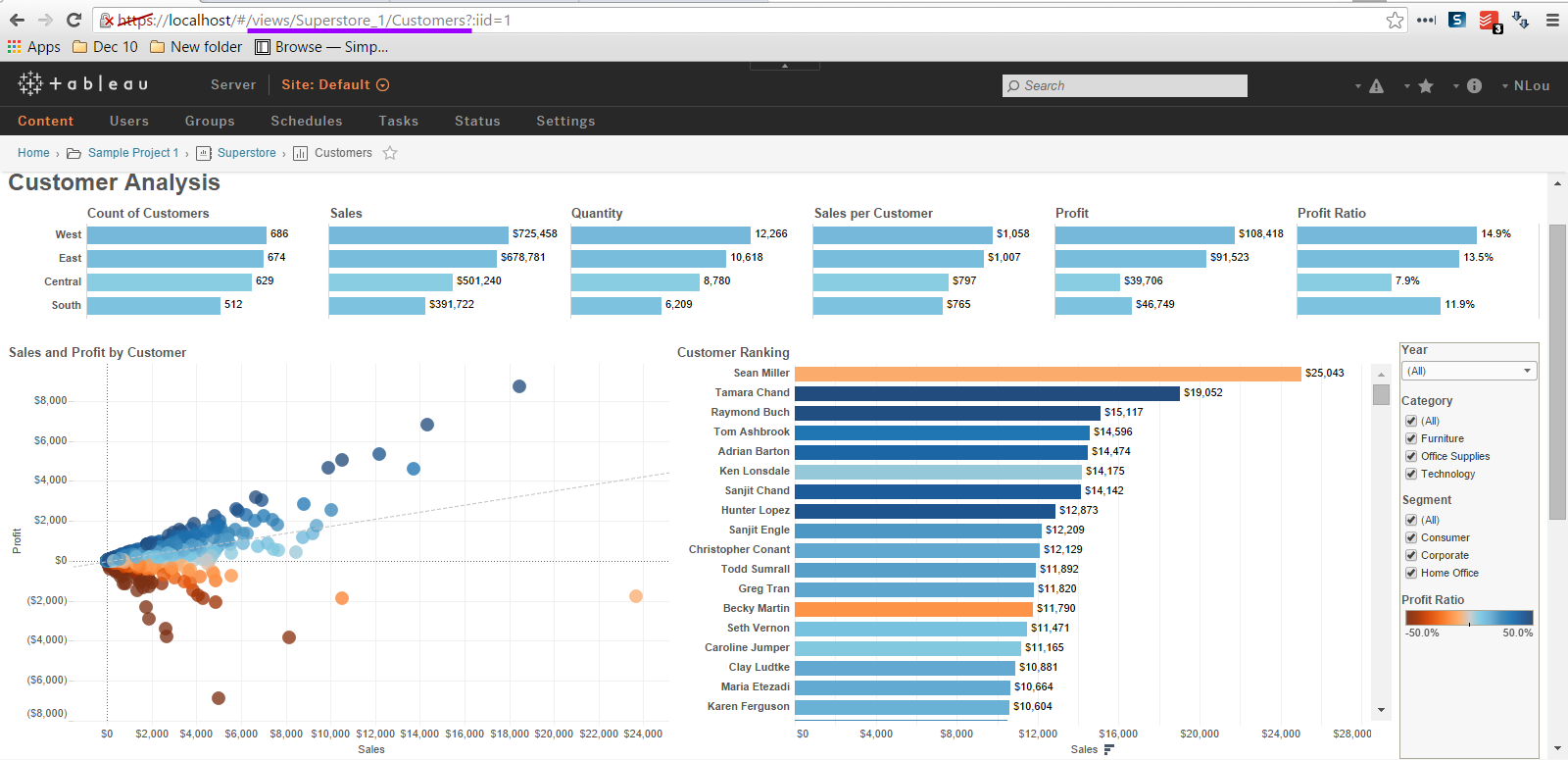Click the browser forward arrow
Screen dimensions: 1568x760
[x=45, y=20]
